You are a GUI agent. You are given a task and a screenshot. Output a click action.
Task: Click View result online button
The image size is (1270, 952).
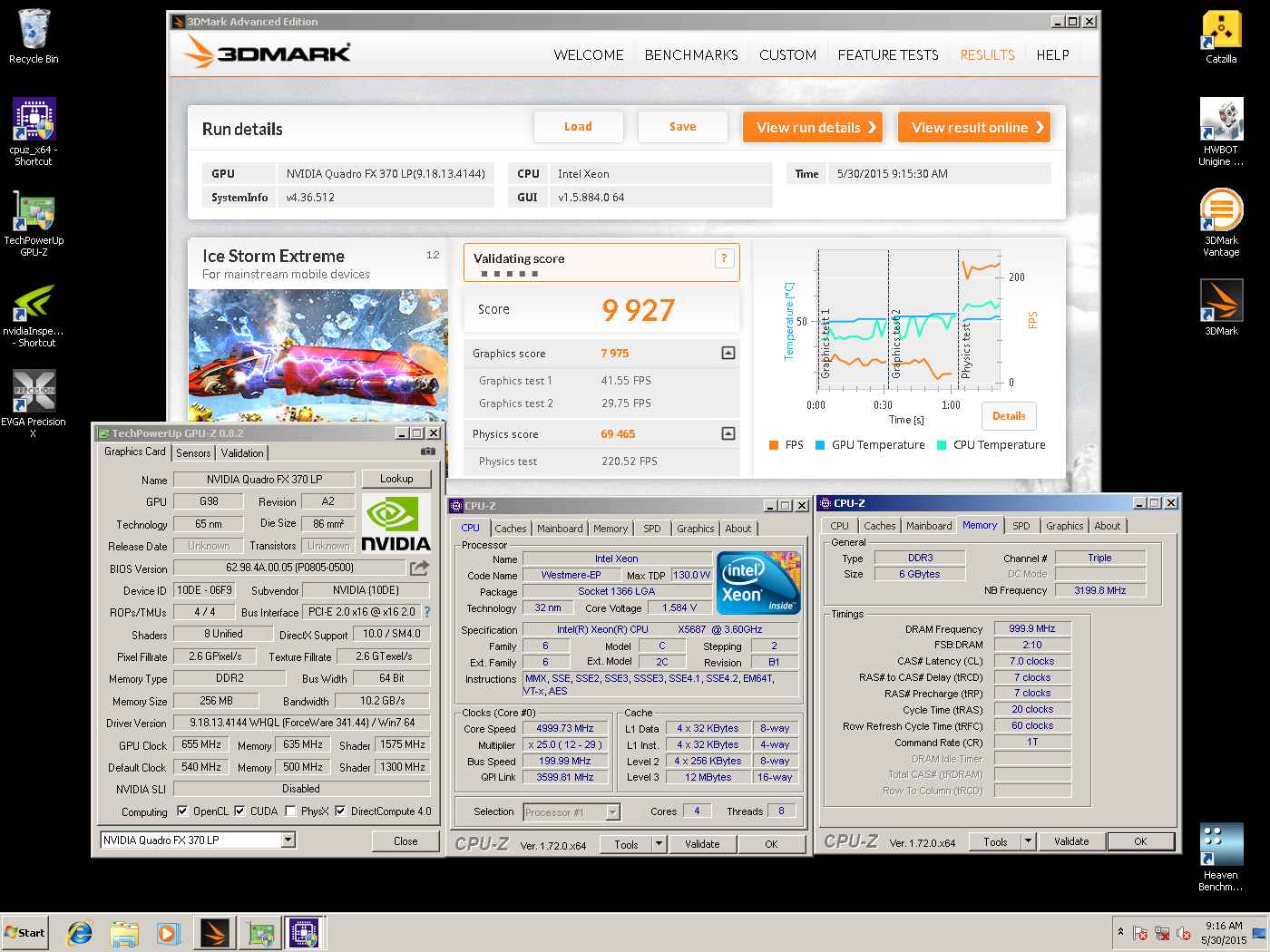pos(974,127)
